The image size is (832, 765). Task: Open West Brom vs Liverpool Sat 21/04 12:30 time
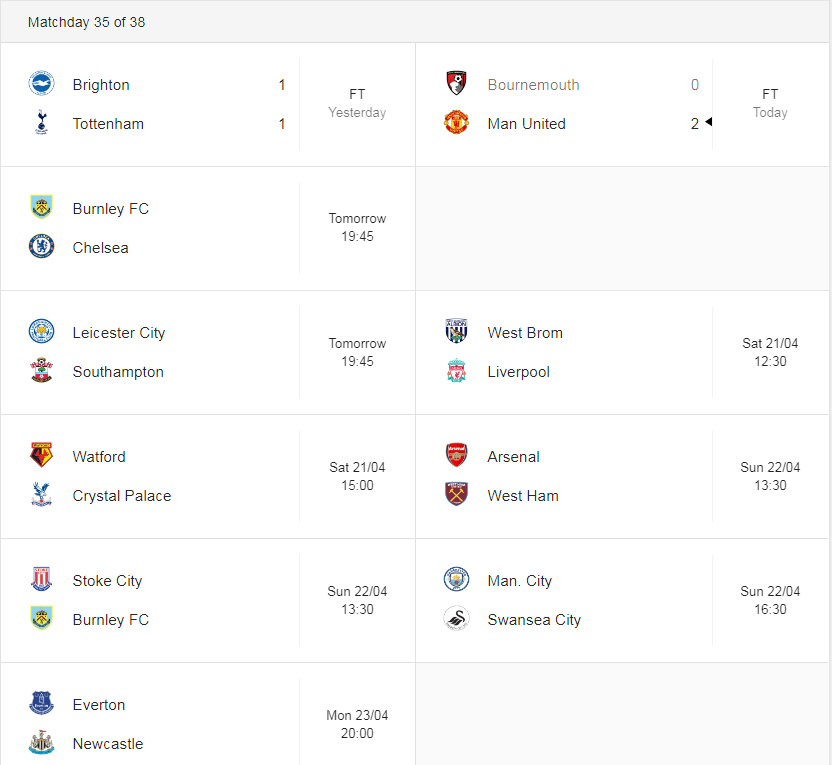tap(770, 352)
